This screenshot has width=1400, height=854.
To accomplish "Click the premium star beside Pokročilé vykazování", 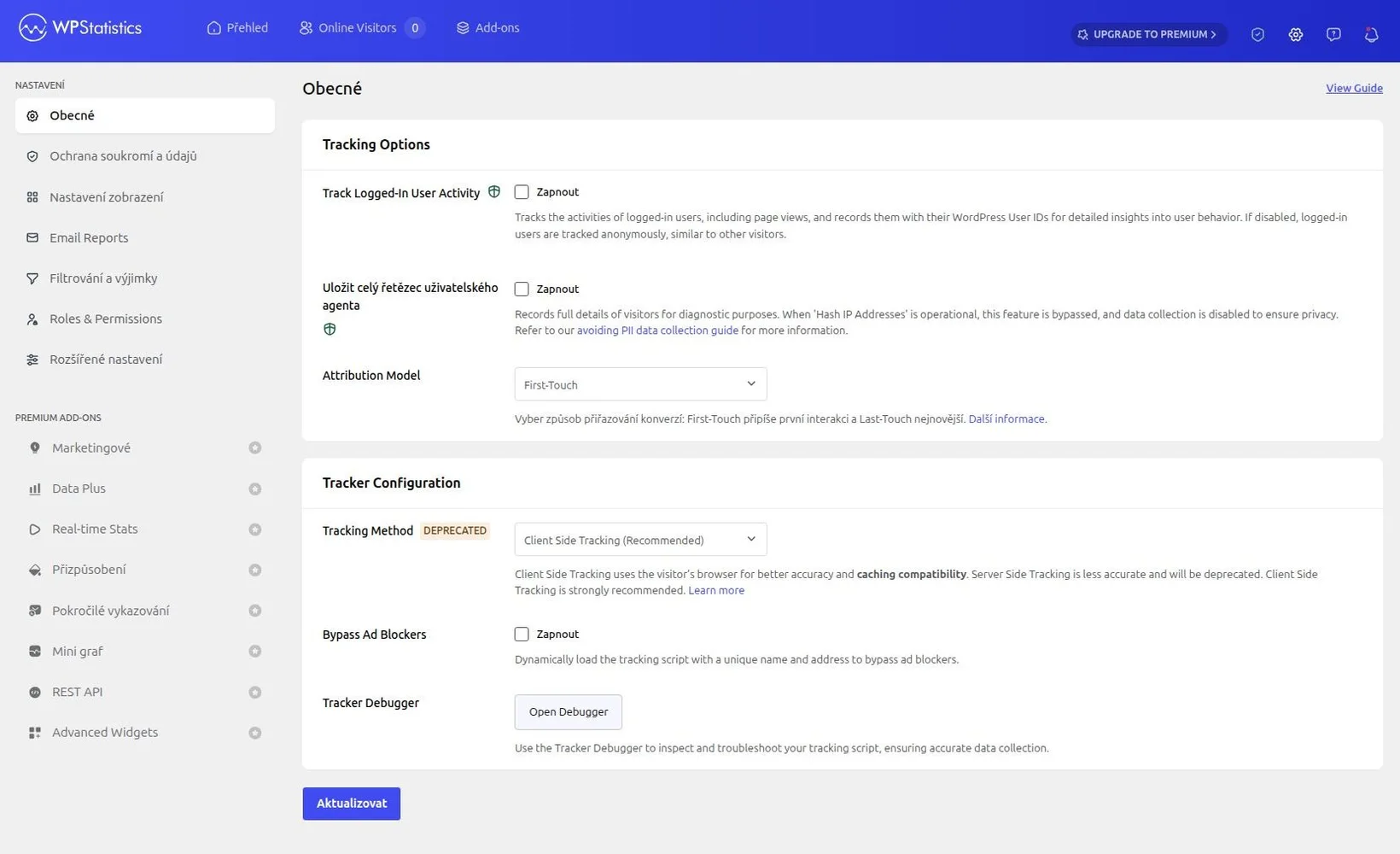I will click(254, 611).
